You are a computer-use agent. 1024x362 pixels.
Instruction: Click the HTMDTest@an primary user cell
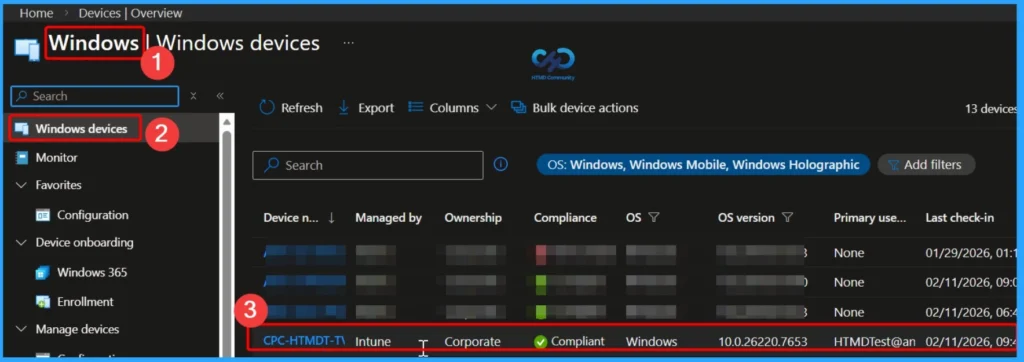click(x=874, y=341)
